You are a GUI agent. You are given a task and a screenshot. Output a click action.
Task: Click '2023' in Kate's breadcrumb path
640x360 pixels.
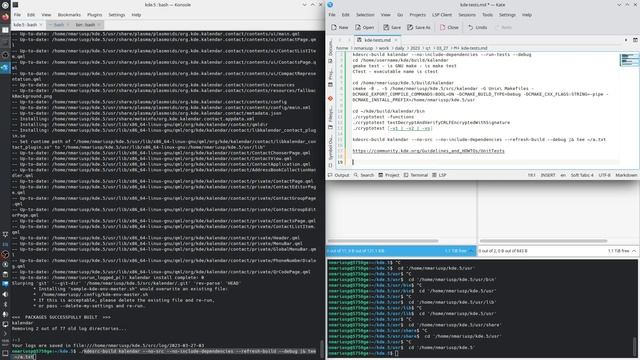coord(415,48)
